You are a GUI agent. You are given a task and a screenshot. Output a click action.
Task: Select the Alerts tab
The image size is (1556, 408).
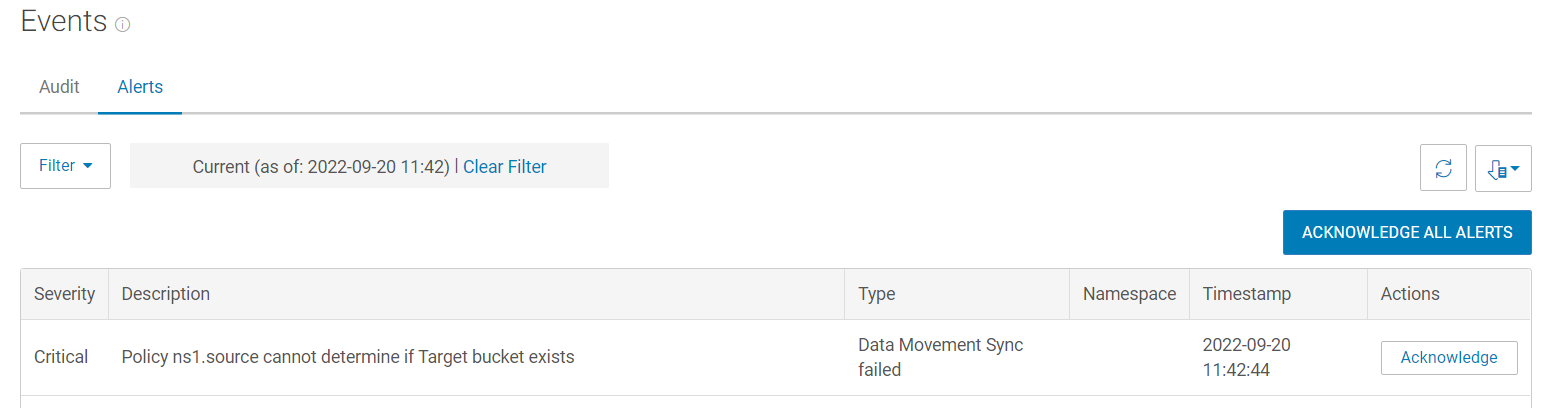click(140, 87)
